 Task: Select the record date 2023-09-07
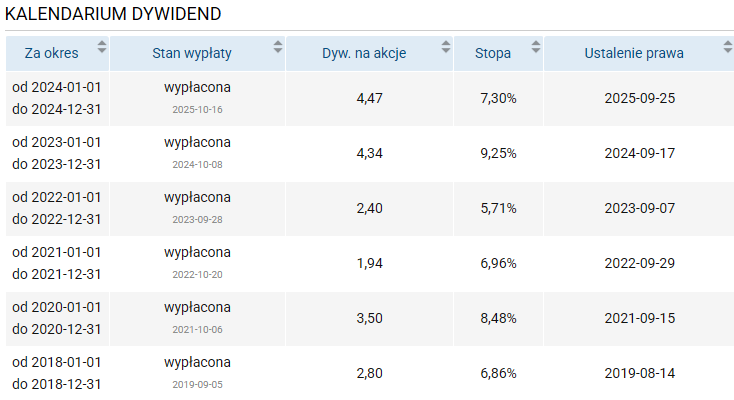(640, 208)
